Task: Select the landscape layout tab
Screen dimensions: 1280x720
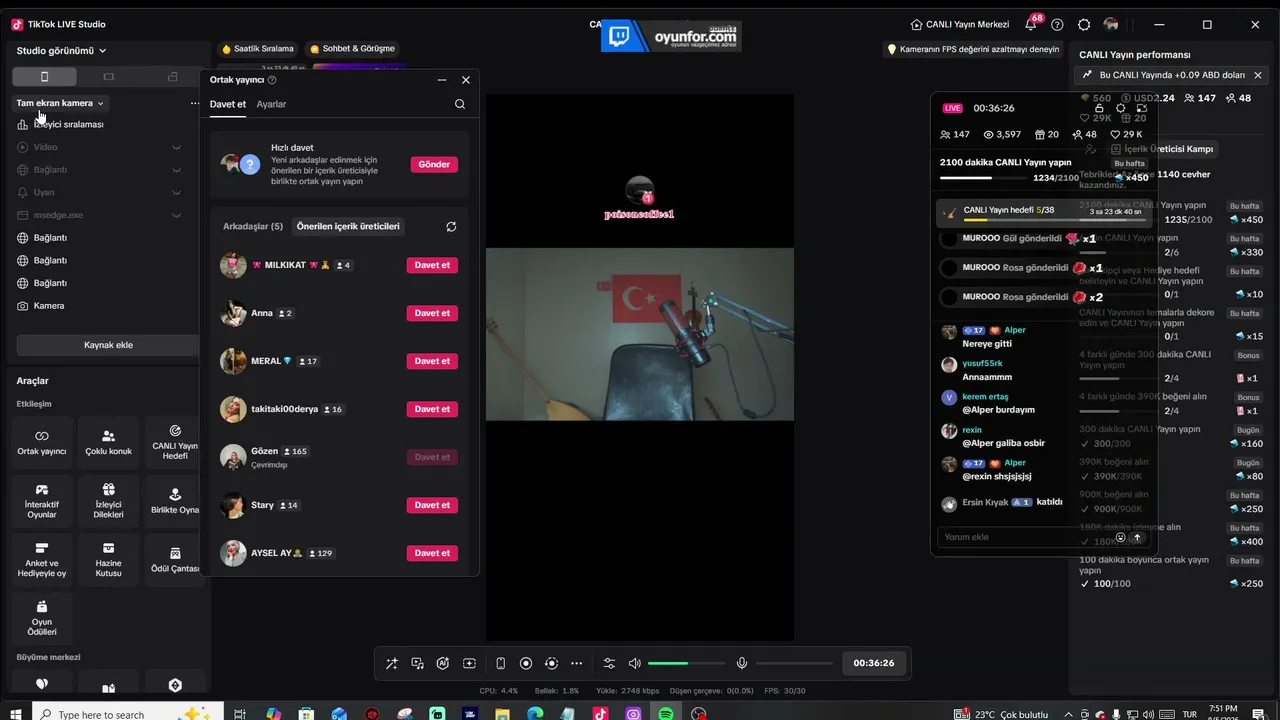Action: [x=108, y=77]
